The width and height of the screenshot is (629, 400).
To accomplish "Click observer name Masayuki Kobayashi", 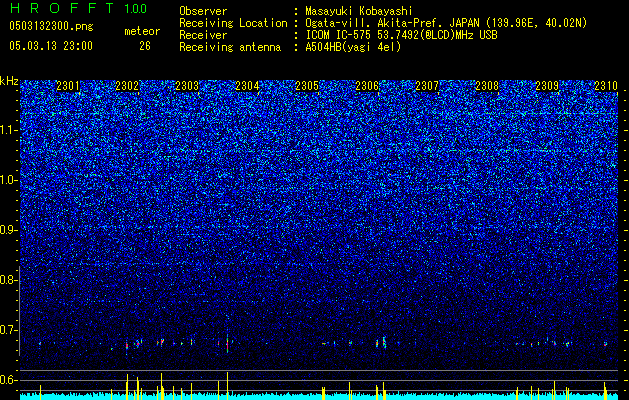I will pyautogui.click(x=359, y=11).
